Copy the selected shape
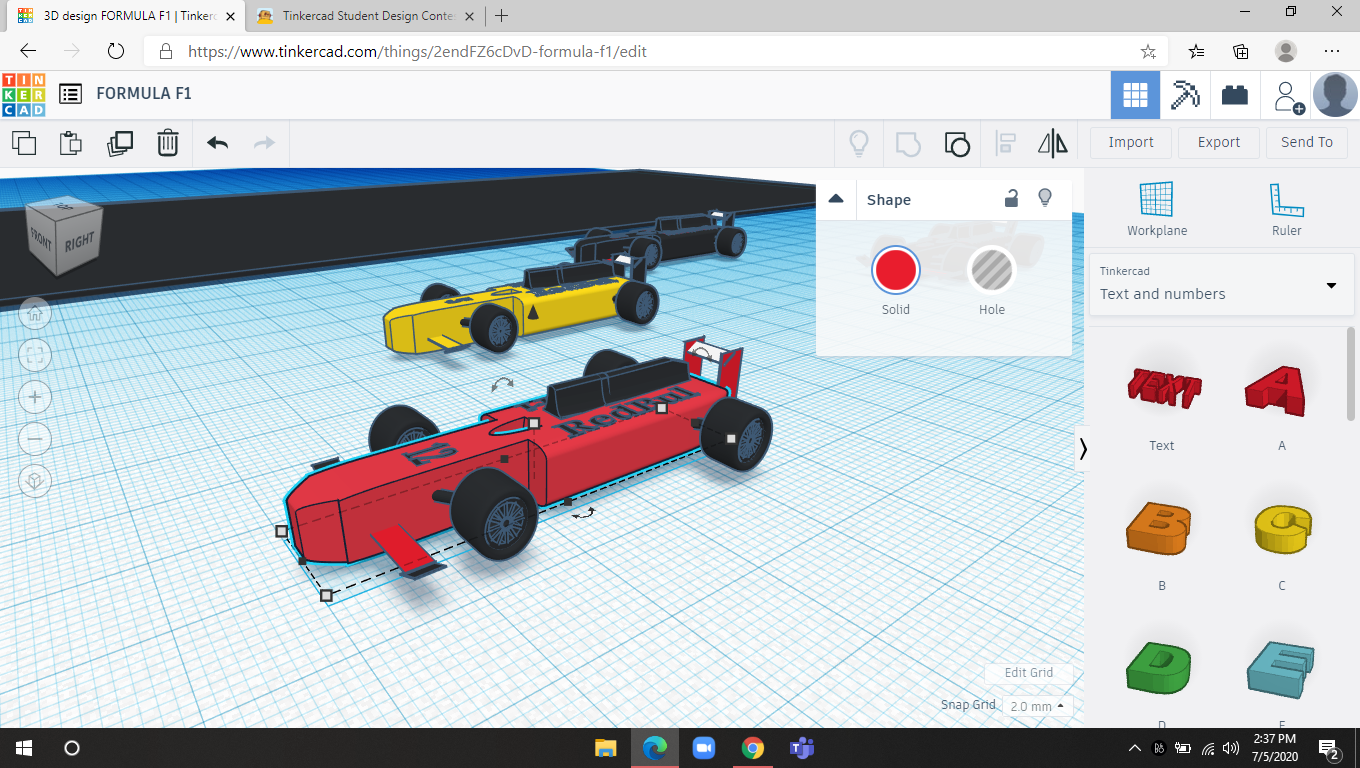The image size is (1360, 768). pyautogui.click(x=23, y=143)
